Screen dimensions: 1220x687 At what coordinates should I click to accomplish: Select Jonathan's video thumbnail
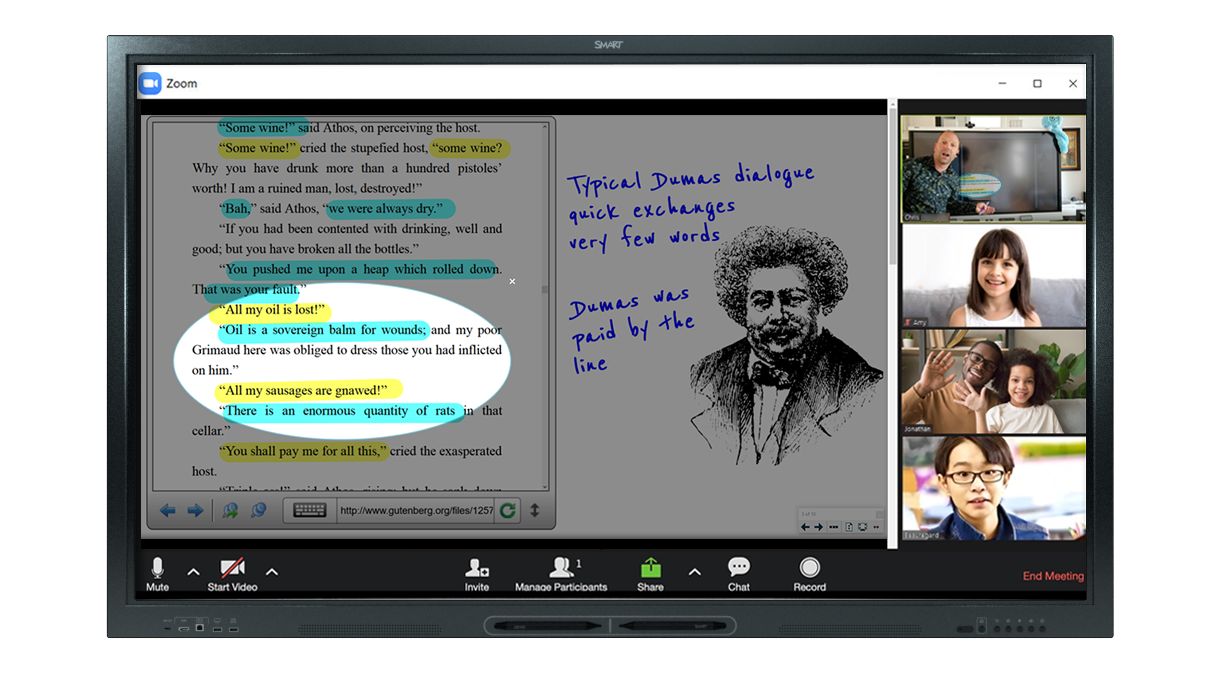click(x=993, y=381)
